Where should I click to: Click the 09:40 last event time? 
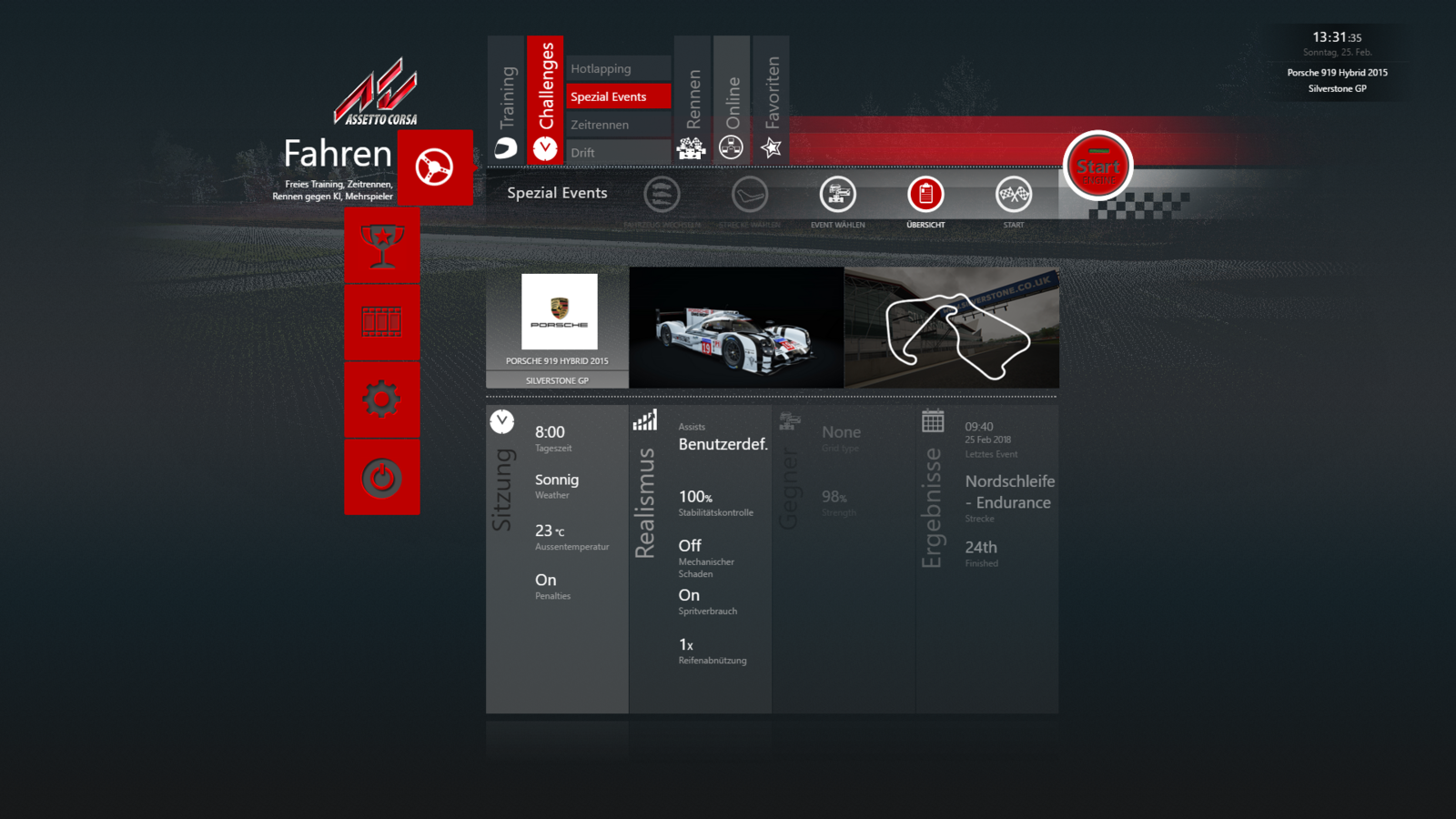coord(979,427)
